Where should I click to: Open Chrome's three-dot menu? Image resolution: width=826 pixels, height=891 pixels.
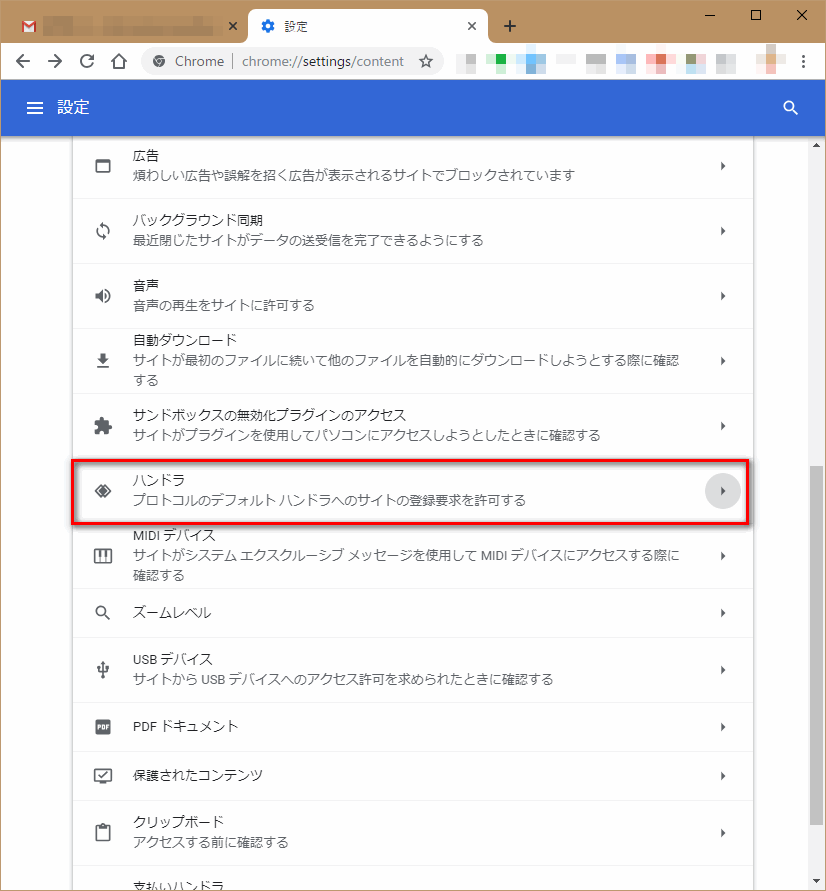802,61
